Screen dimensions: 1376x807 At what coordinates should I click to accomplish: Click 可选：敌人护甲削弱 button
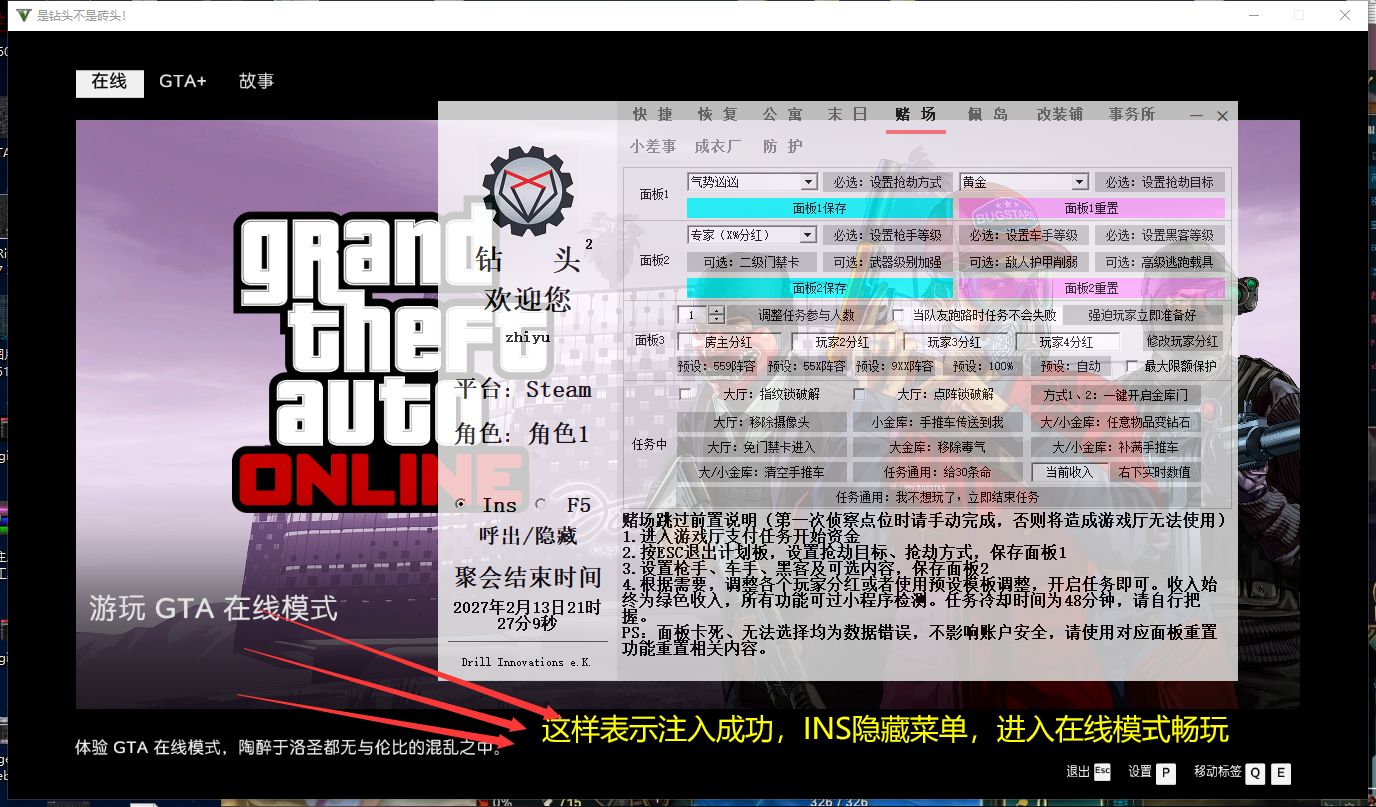tap(1024, 262)
